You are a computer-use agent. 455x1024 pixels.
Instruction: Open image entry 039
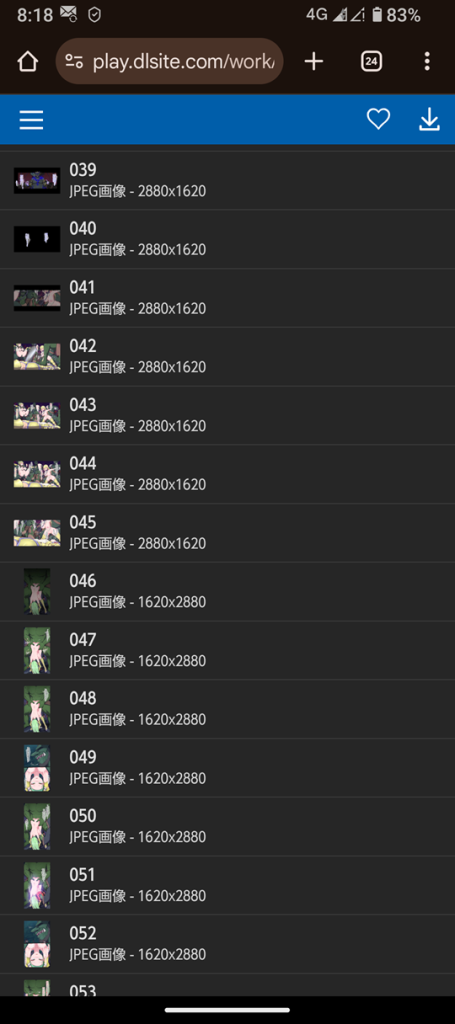pos(227,181)
